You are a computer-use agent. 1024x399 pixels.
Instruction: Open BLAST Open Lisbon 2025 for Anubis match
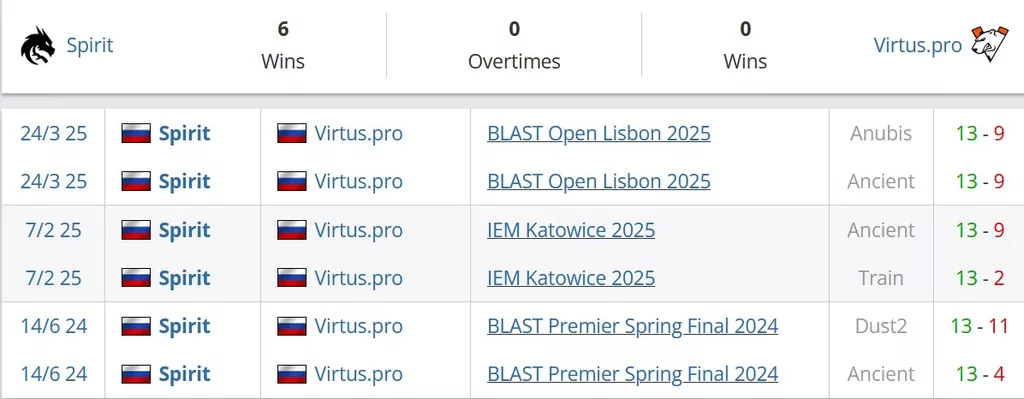[599, 134]
